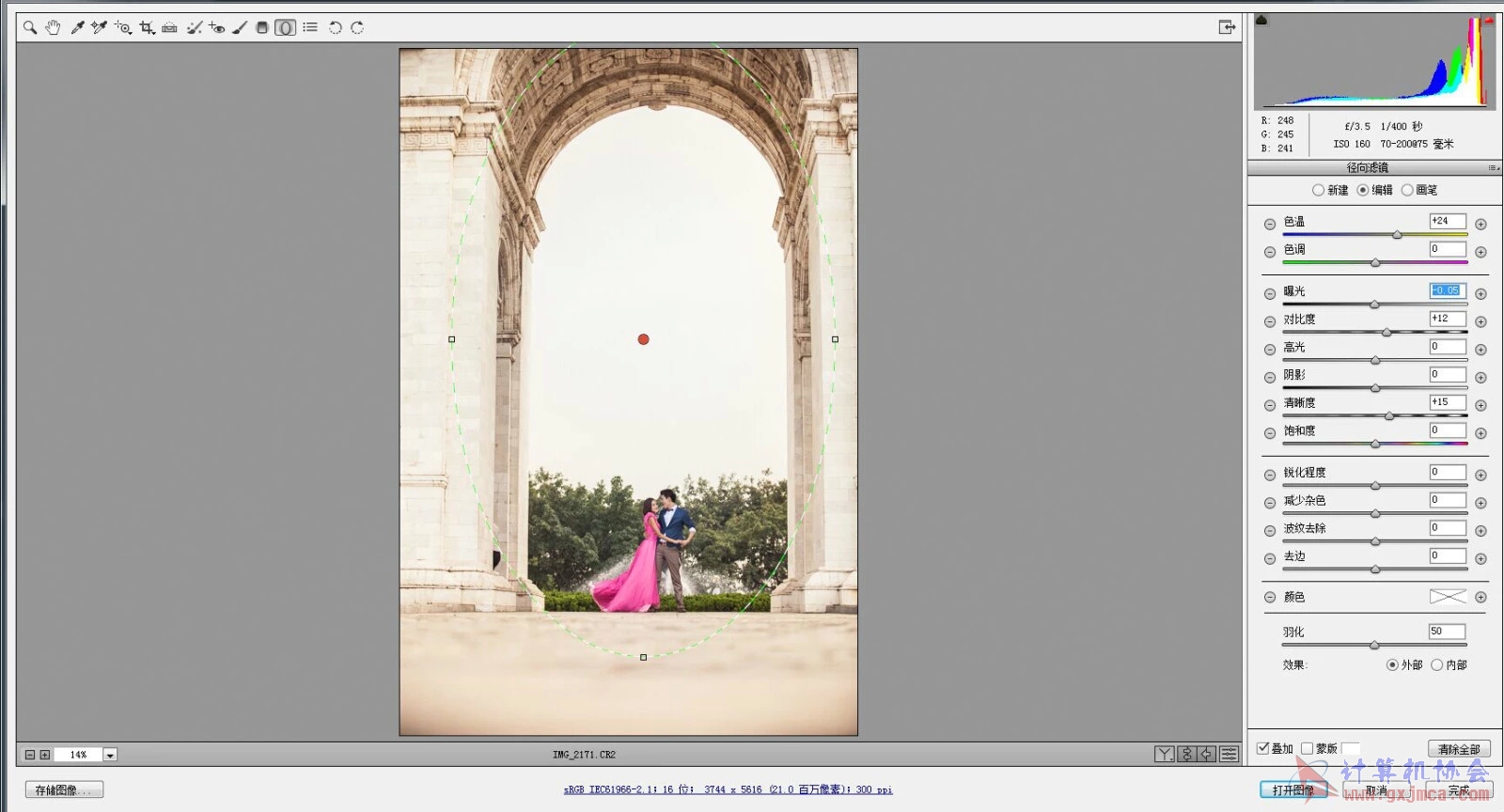Open workflow options sRGB link
The width and height of the screenshot is (1504, 812).
coord(728,789)
